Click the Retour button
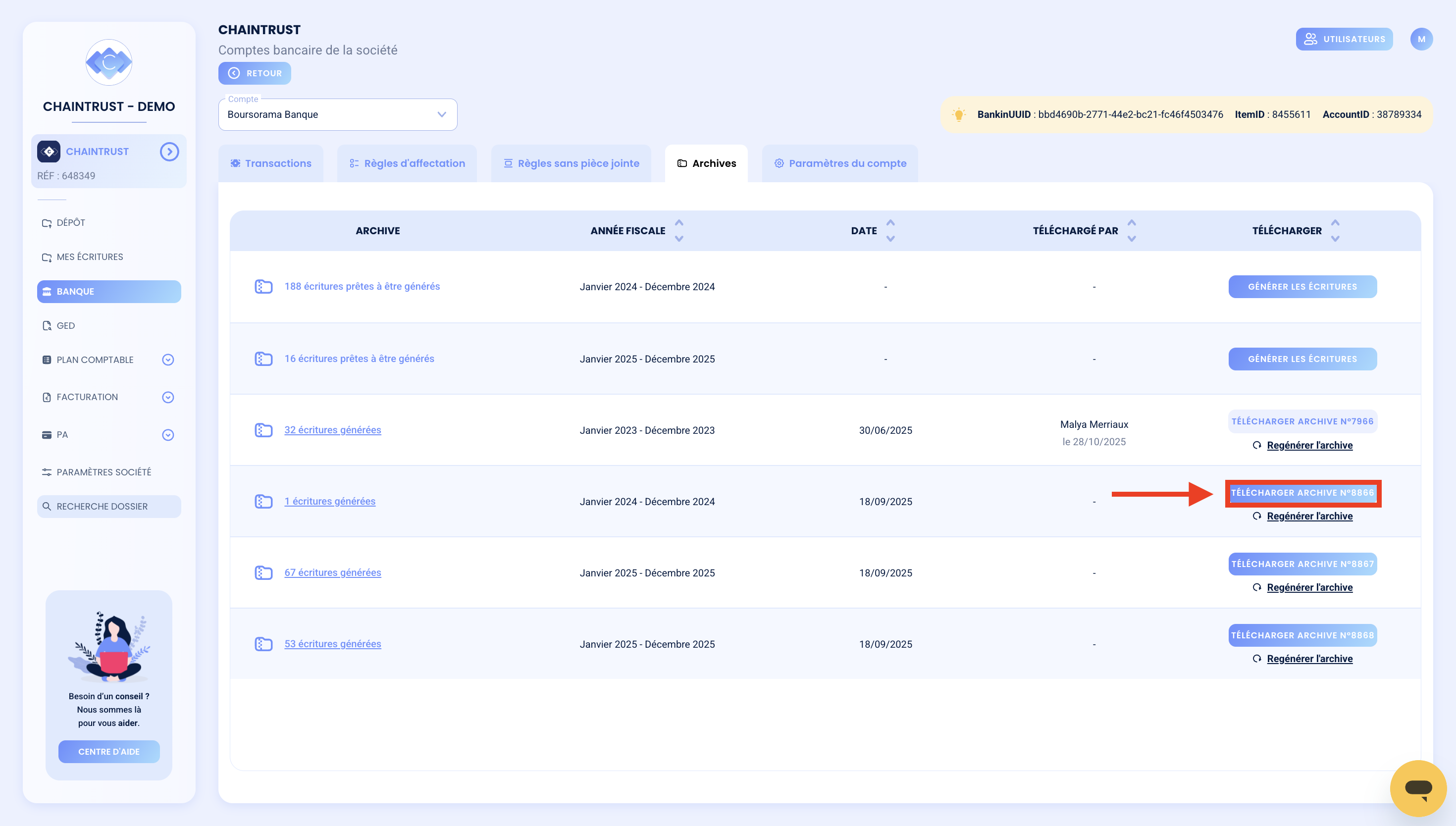Viewport: 1456px width, 826px height. pyautogui.click(x=255, y=73)
